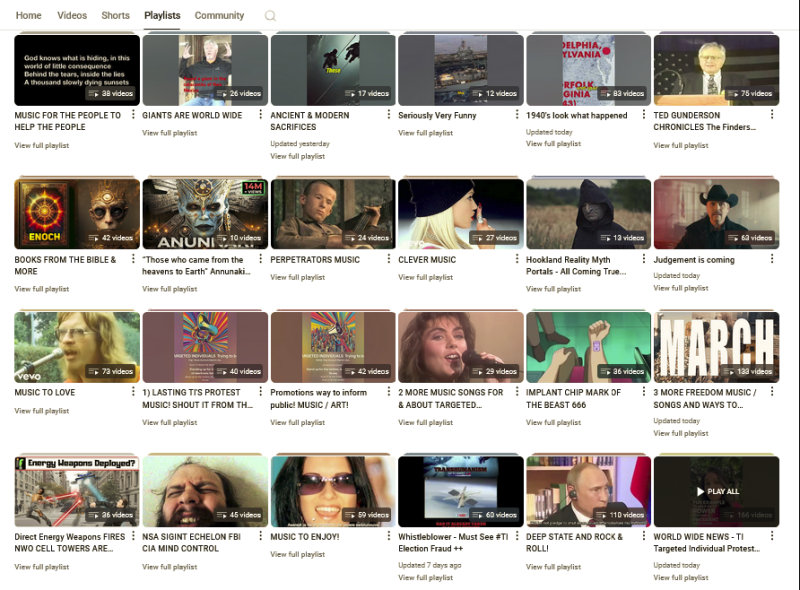The image size is (800, 590).
Task: Open options menu for ANCIENT & MODERN SACRIFICES
Action: pos(389,114)
